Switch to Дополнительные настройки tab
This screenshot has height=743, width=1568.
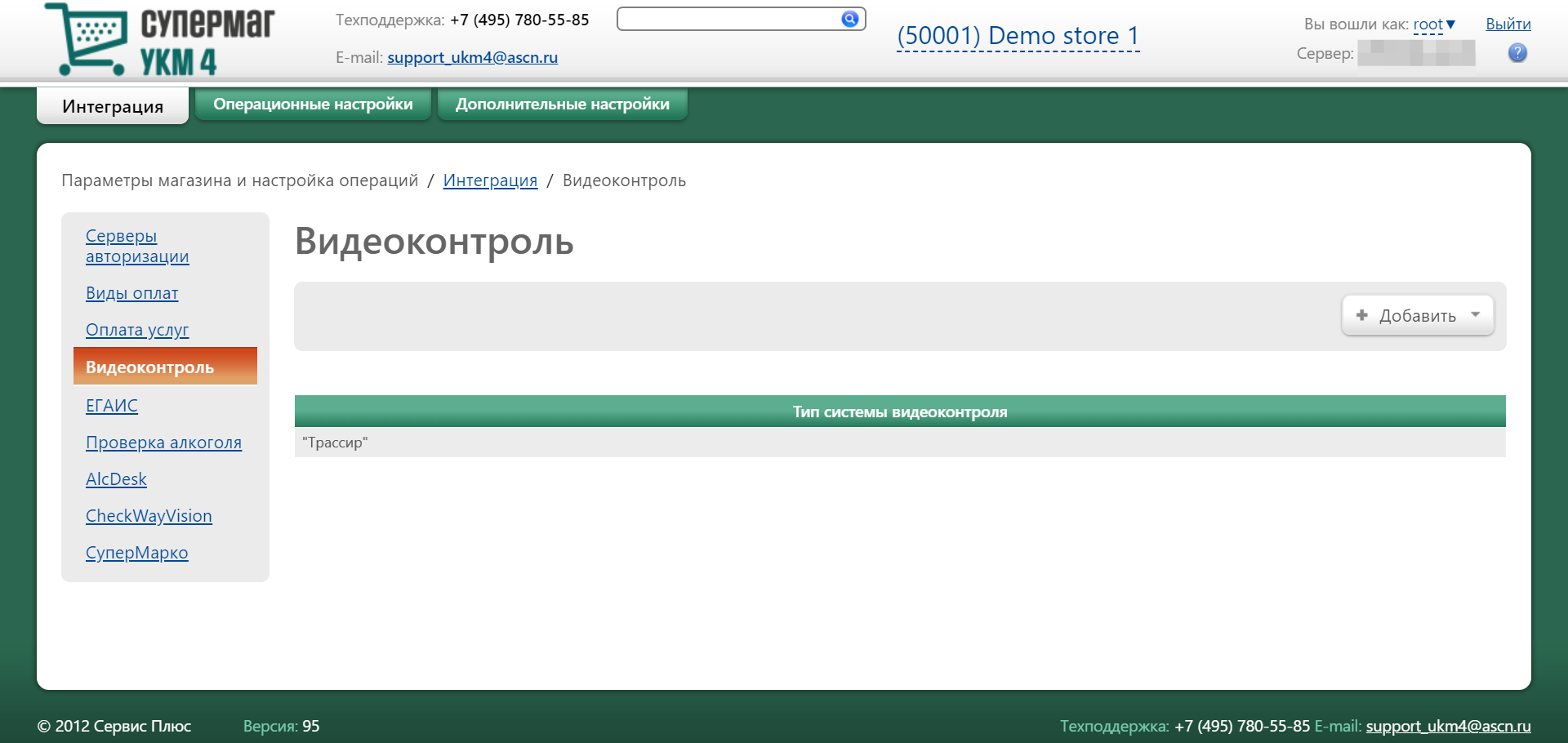(x=563, y=105)
